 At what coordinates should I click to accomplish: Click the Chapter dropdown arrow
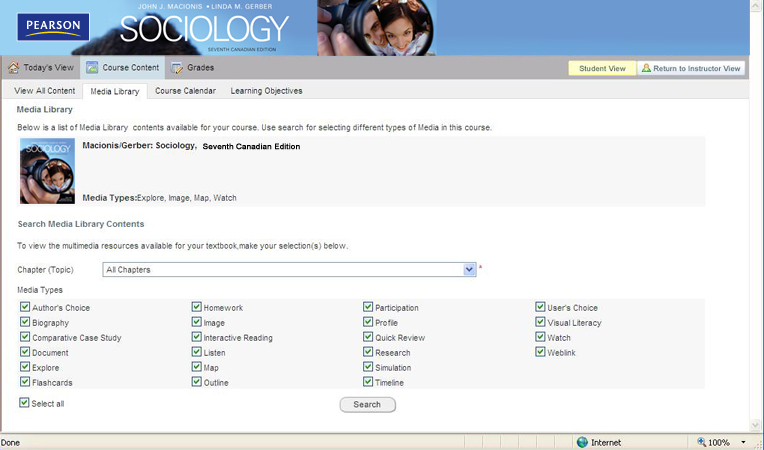click(469, 269)
